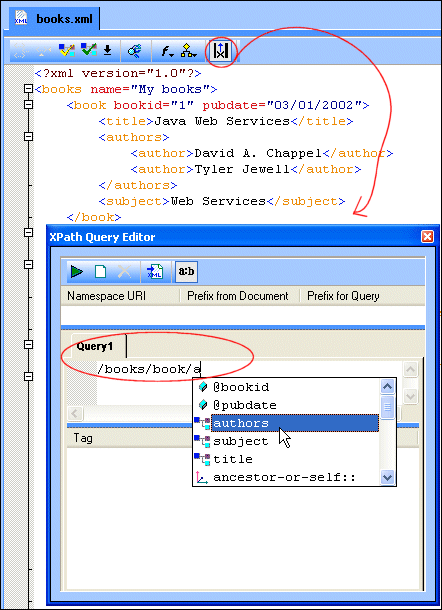Pick ancestor-or-self:: axis from completion list
Screen dimensions: 442x610
coord(287,477)
